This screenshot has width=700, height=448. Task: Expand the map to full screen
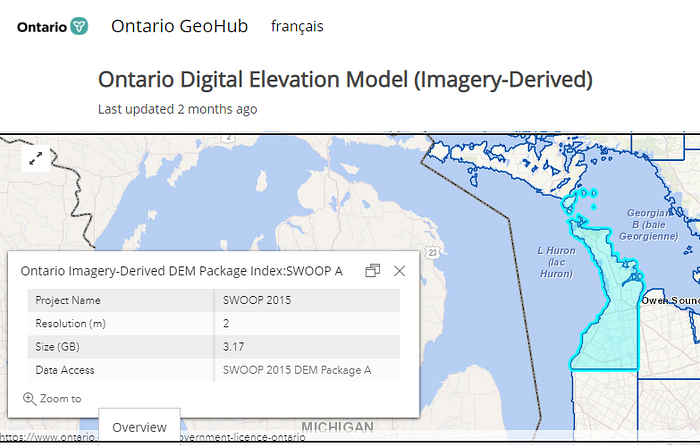(x=36, y=158)
